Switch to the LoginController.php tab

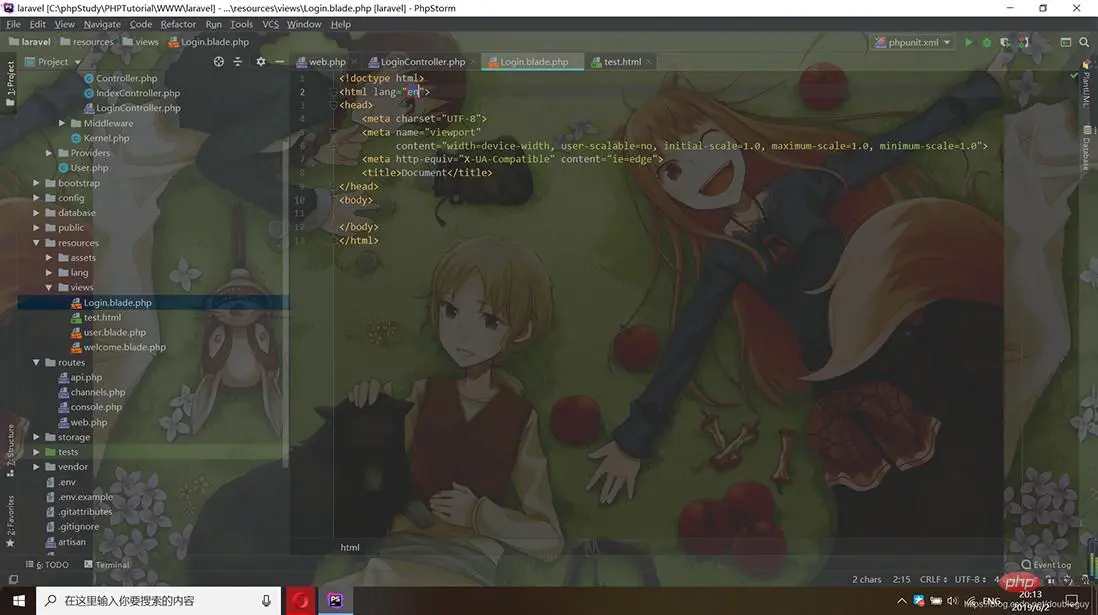(422, 61)
